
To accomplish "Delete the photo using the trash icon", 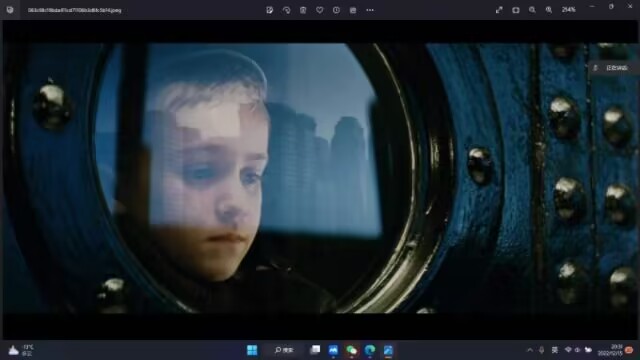I will tap(303, 10).
